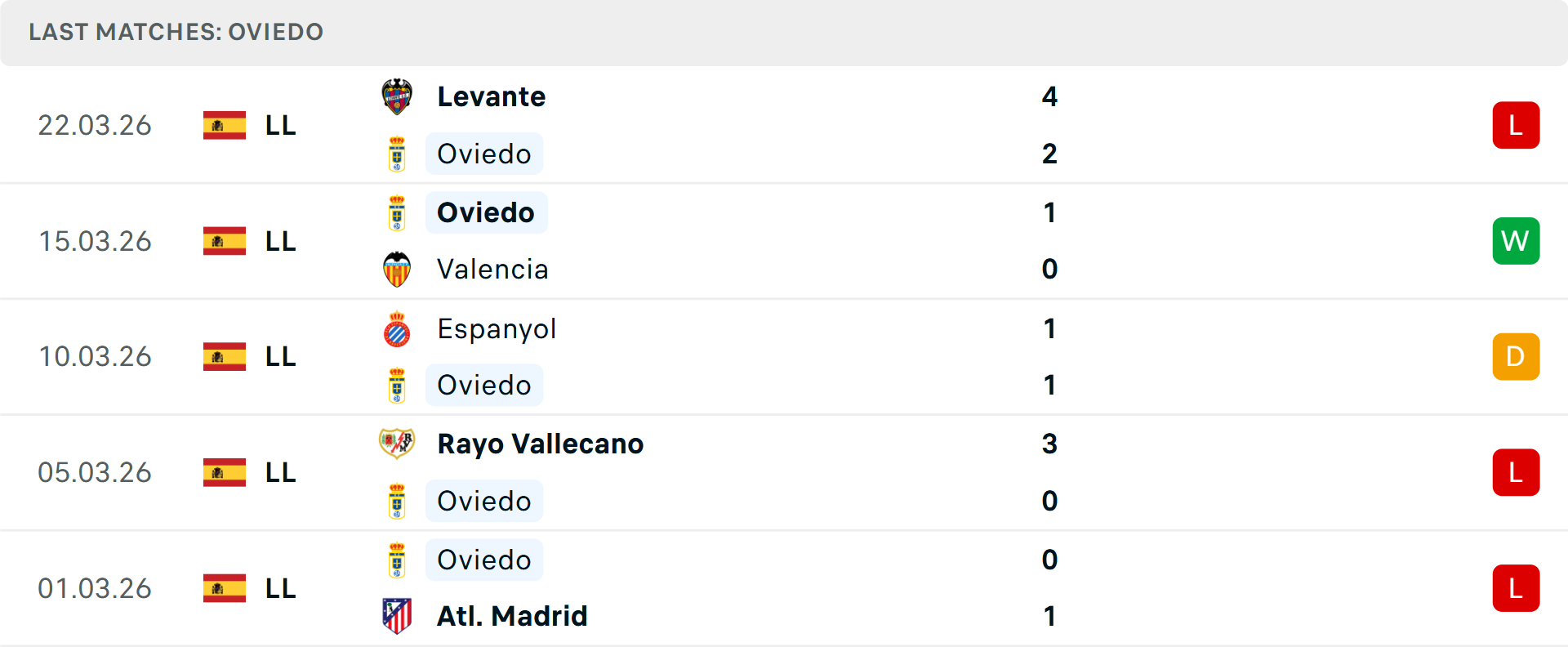
Task: Open the Levante team name link
Action: click(492, 96)
